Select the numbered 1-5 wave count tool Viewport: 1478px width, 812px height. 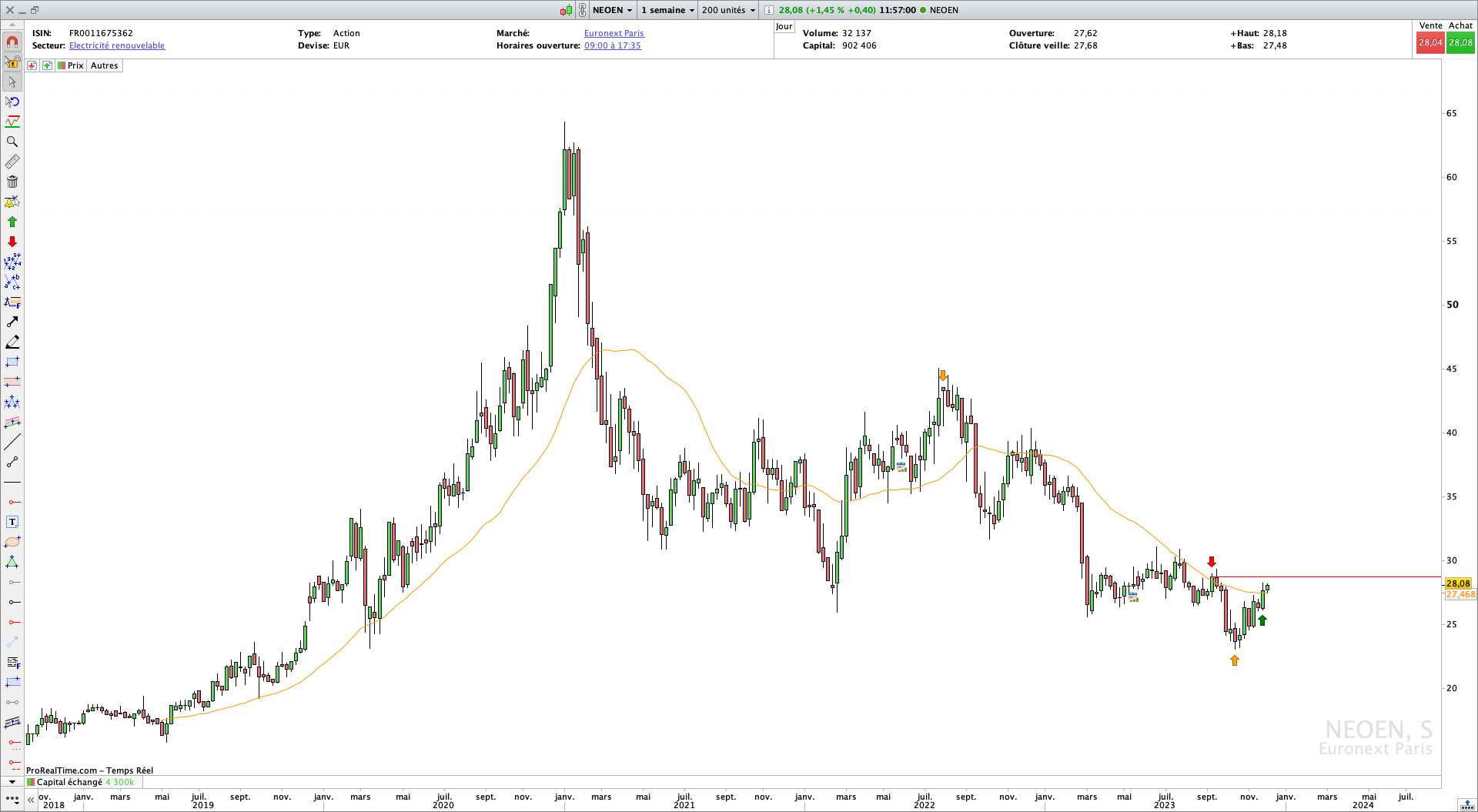(12, 262)
